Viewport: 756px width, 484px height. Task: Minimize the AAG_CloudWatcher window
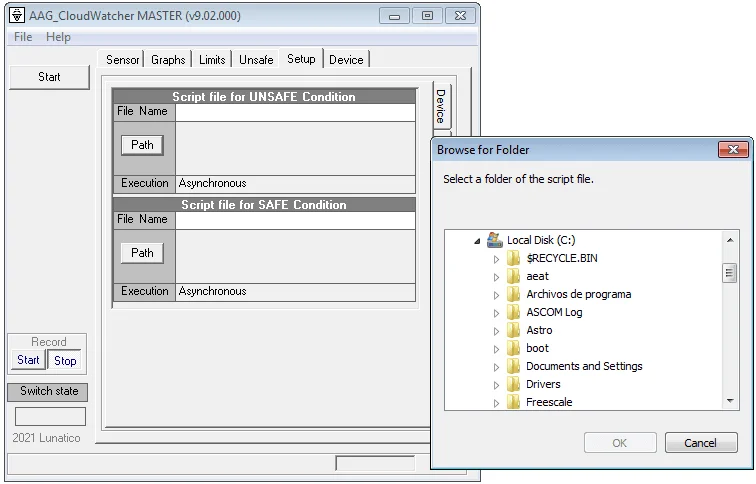pyautogui.click(x=394, y=16)
